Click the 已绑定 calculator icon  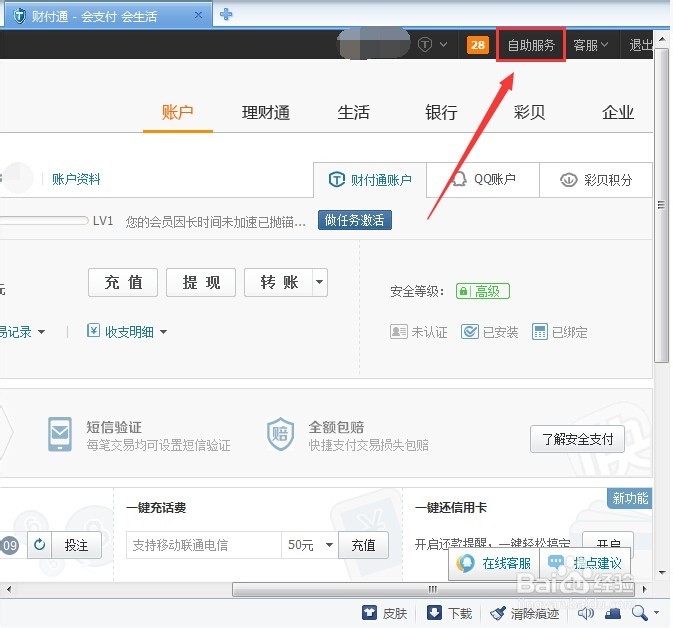coord(540,332)
